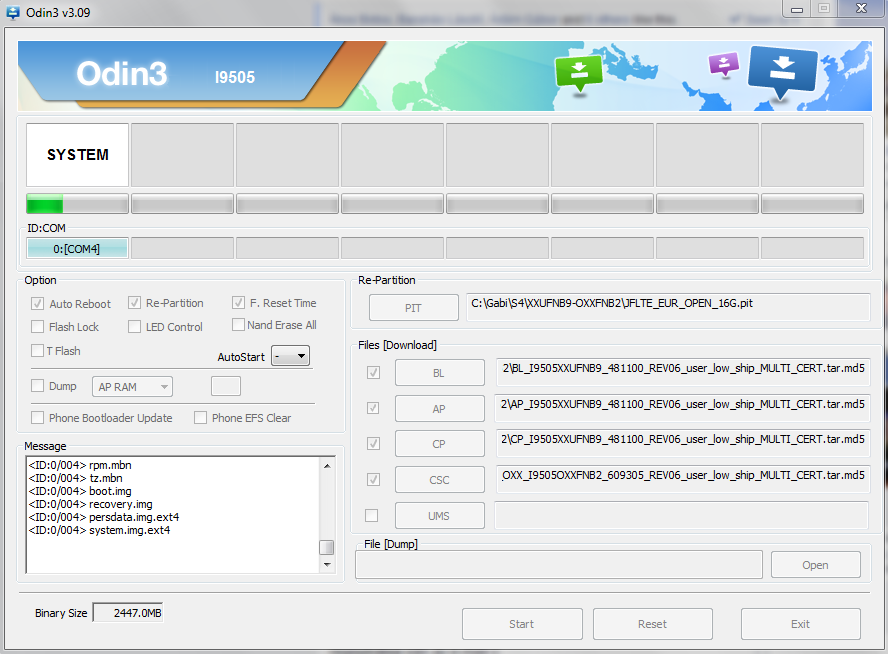This screenshot has height=654, width=888.
Task: Select the 0:[COM4] port box
Action: pyautogui.click(x=77, y=249)
